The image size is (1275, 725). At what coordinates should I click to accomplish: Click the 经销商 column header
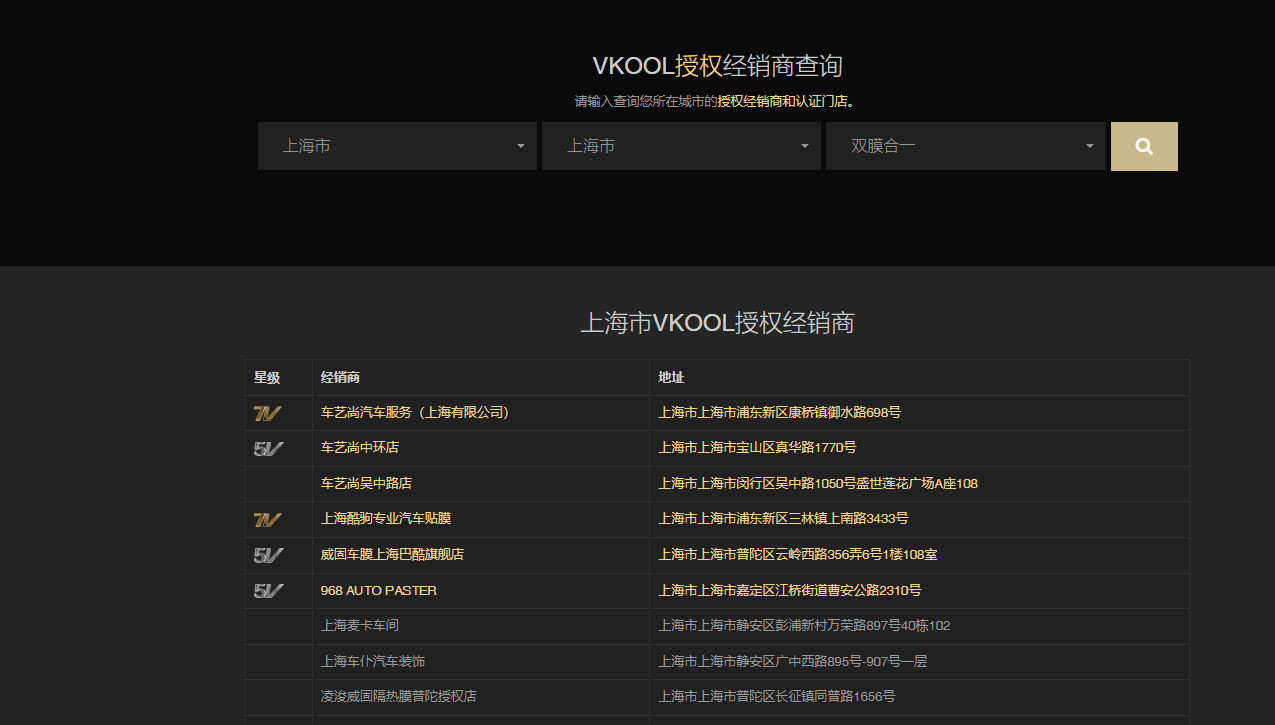pyautogui.click(x=340, y=377)
